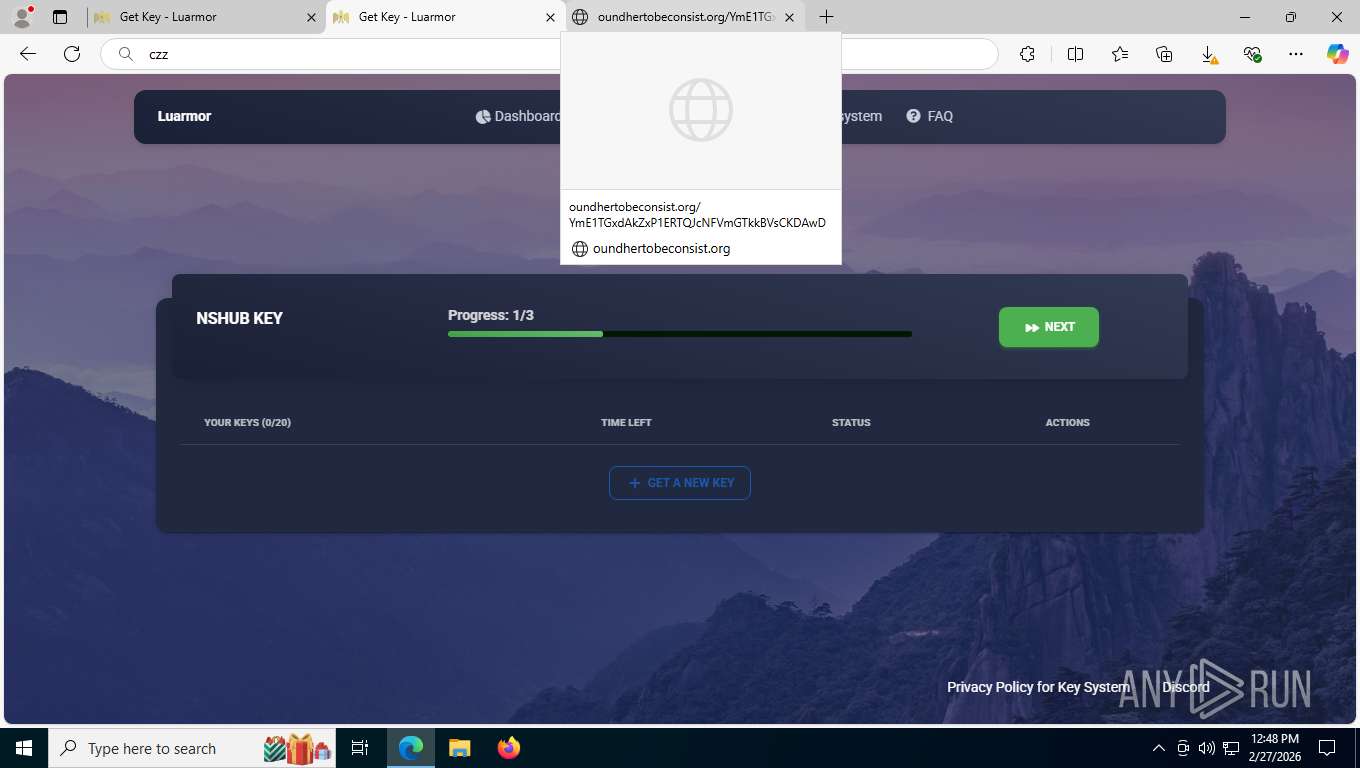Viewport: 1360px width, 768px height.
Task: Open the network tray icon
Action: tap(1231, 748)
